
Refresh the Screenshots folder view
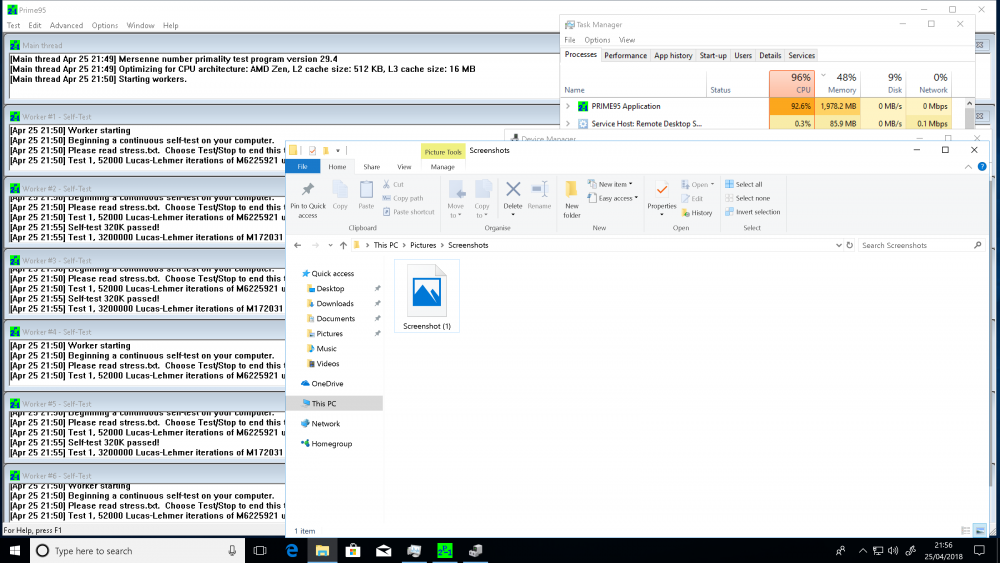(849, 245)
